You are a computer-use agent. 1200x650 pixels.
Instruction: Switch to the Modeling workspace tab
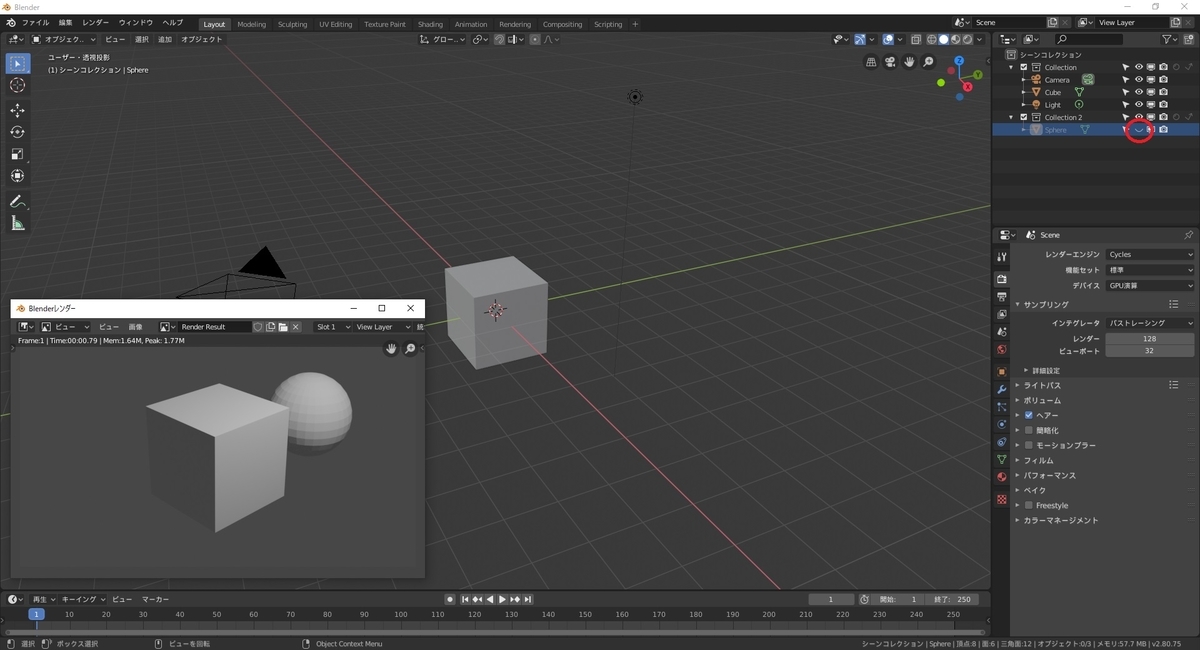pyautogui.click(x=252, y=24)
